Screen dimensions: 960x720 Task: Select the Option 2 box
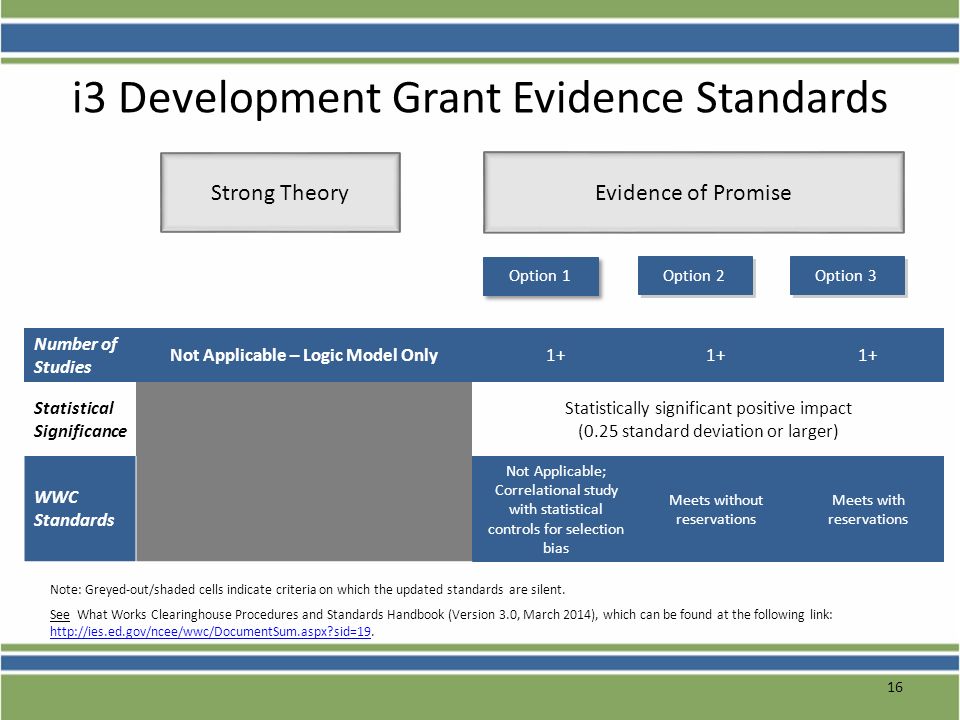695,276
